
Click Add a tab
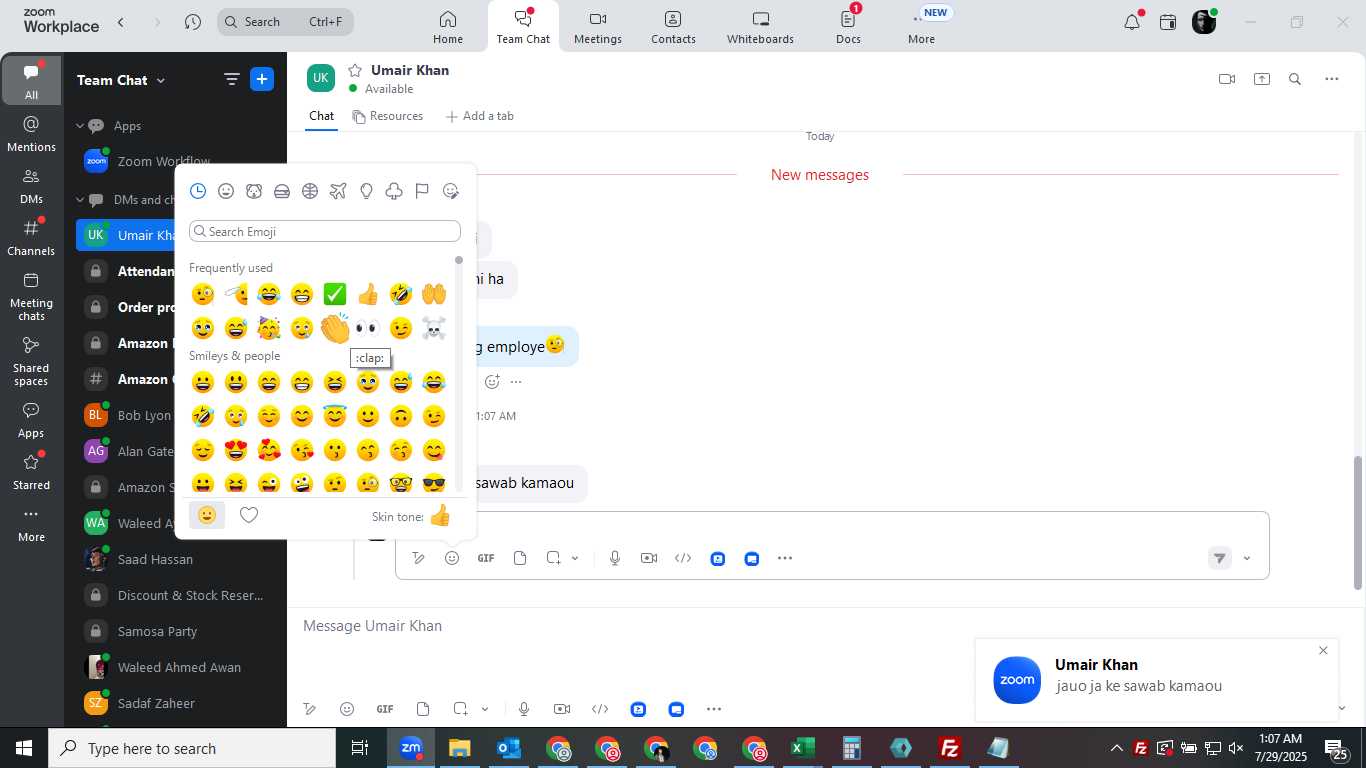(480, 116)
